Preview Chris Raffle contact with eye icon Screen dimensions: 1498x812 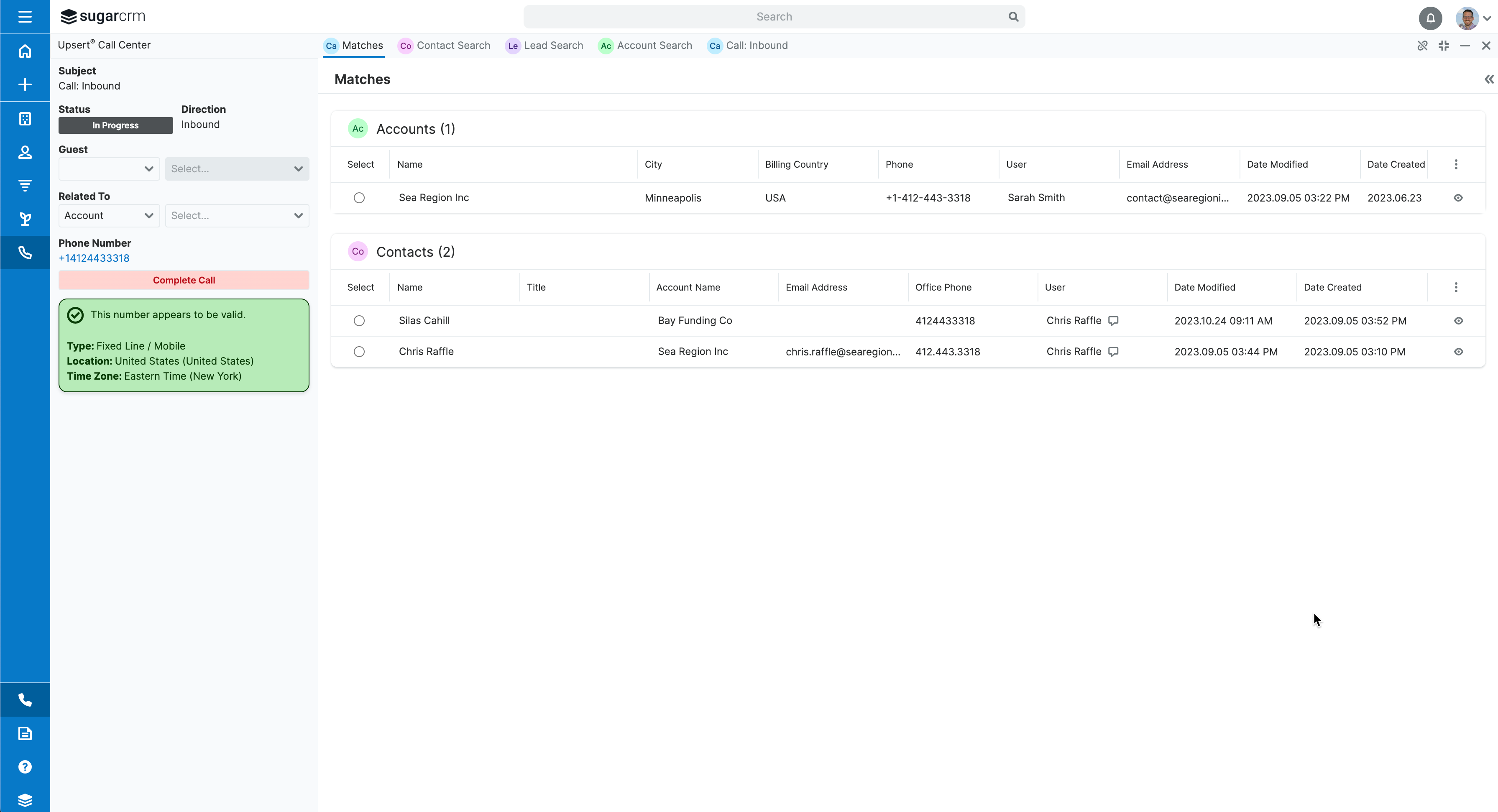[x=1458, y=352]
